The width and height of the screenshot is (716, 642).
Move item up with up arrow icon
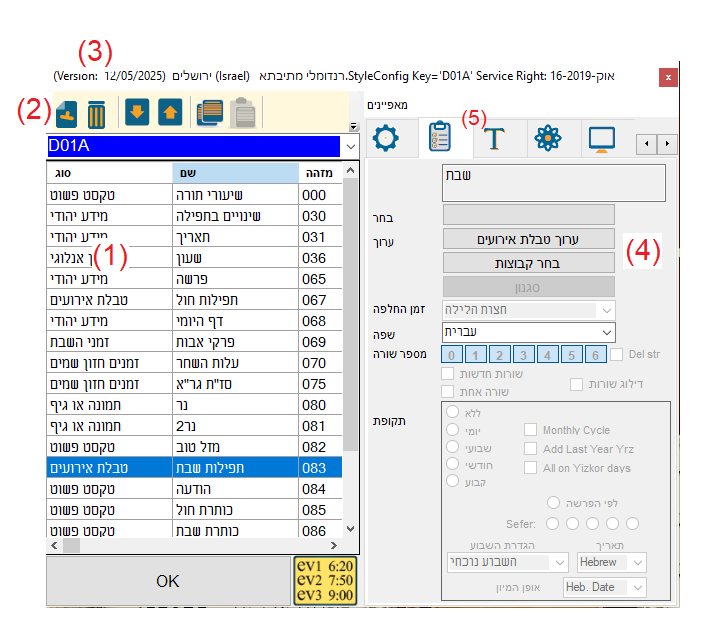click(170, 113)
